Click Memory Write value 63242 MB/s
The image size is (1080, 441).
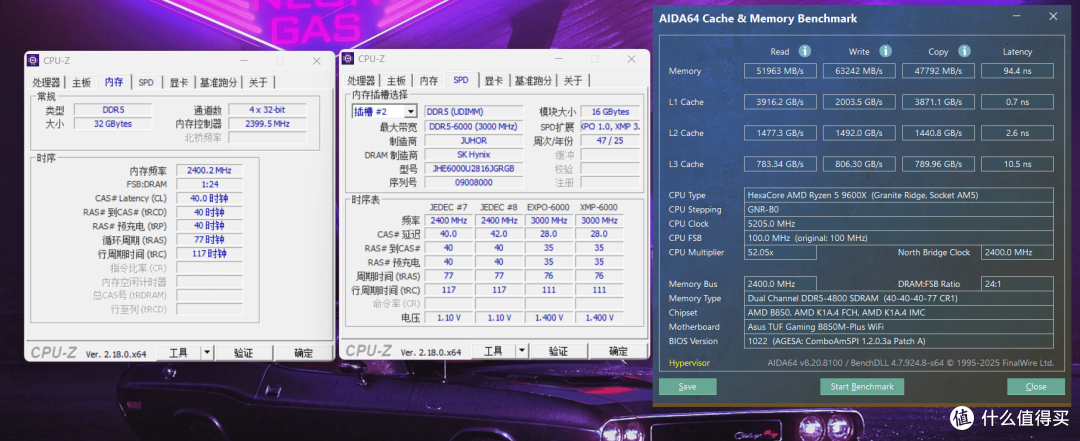[x=859, y=71]
